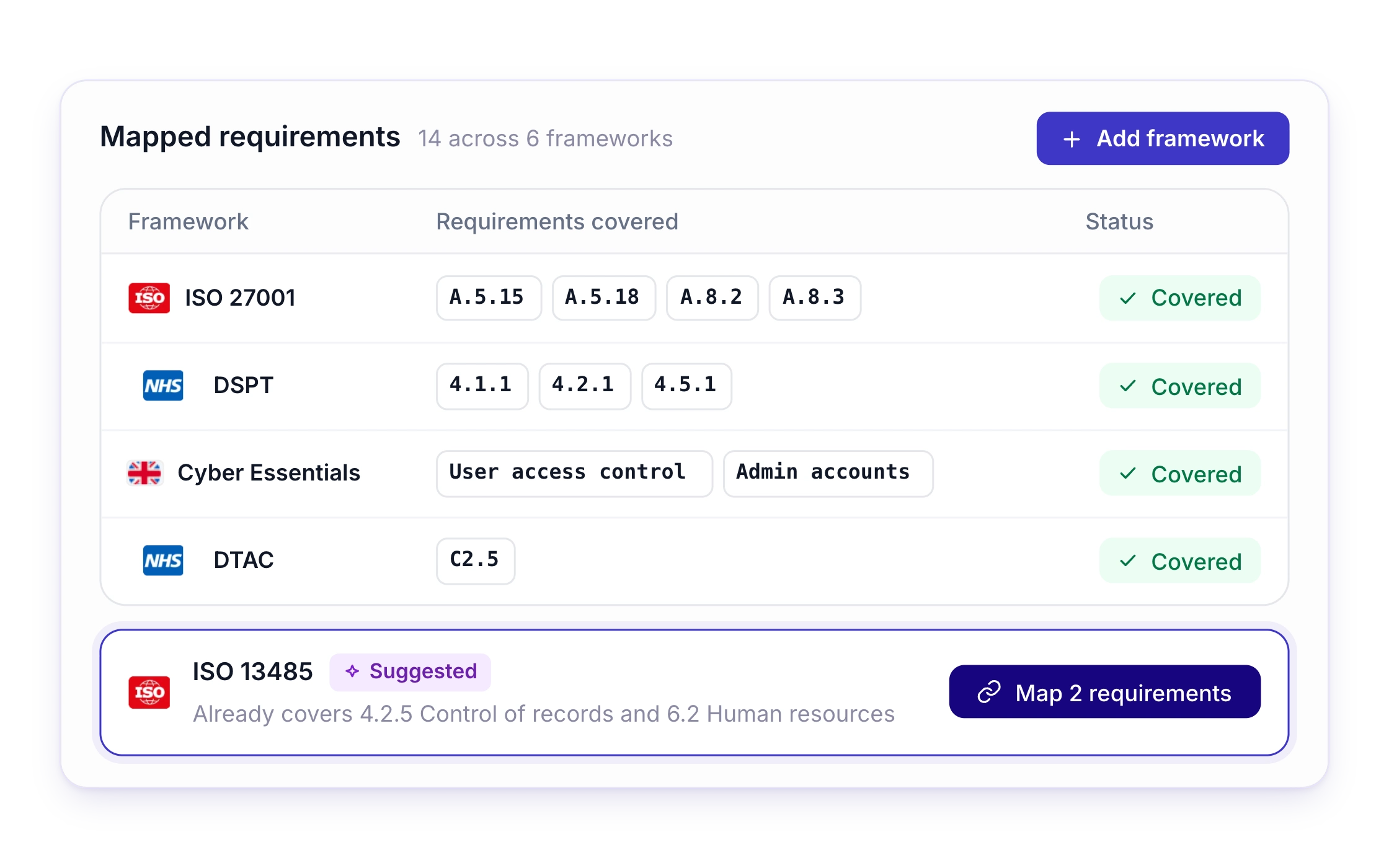Click the ISO logo beside ISO 13485
Image resolution: width=1389 pixels, height=868 pixels.
pyautogui.click(x=149, y=692)
